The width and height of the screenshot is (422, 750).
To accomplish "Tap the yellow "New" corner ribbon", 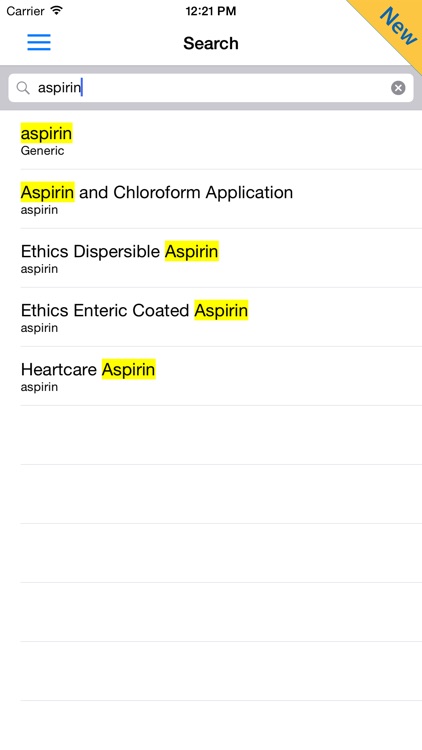I will (393, 28).
